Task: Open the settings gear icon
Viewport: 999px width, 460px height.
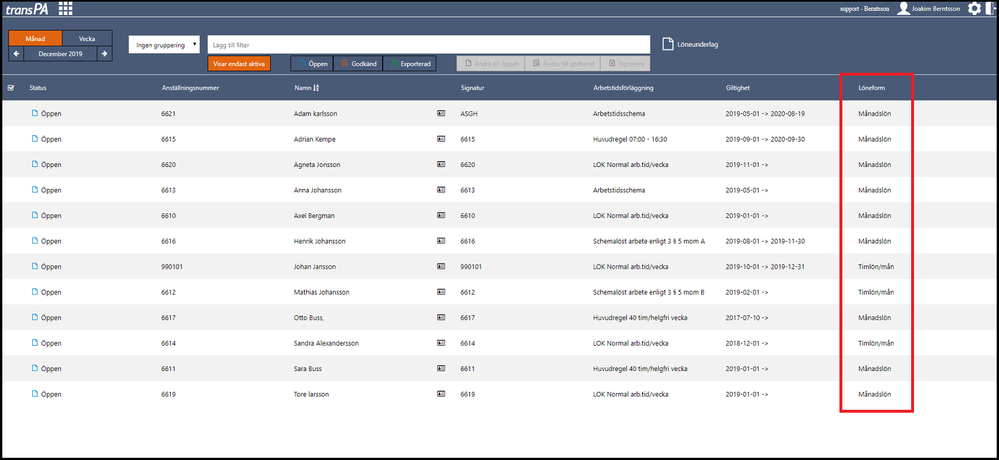Action: [x=974, y=8]
